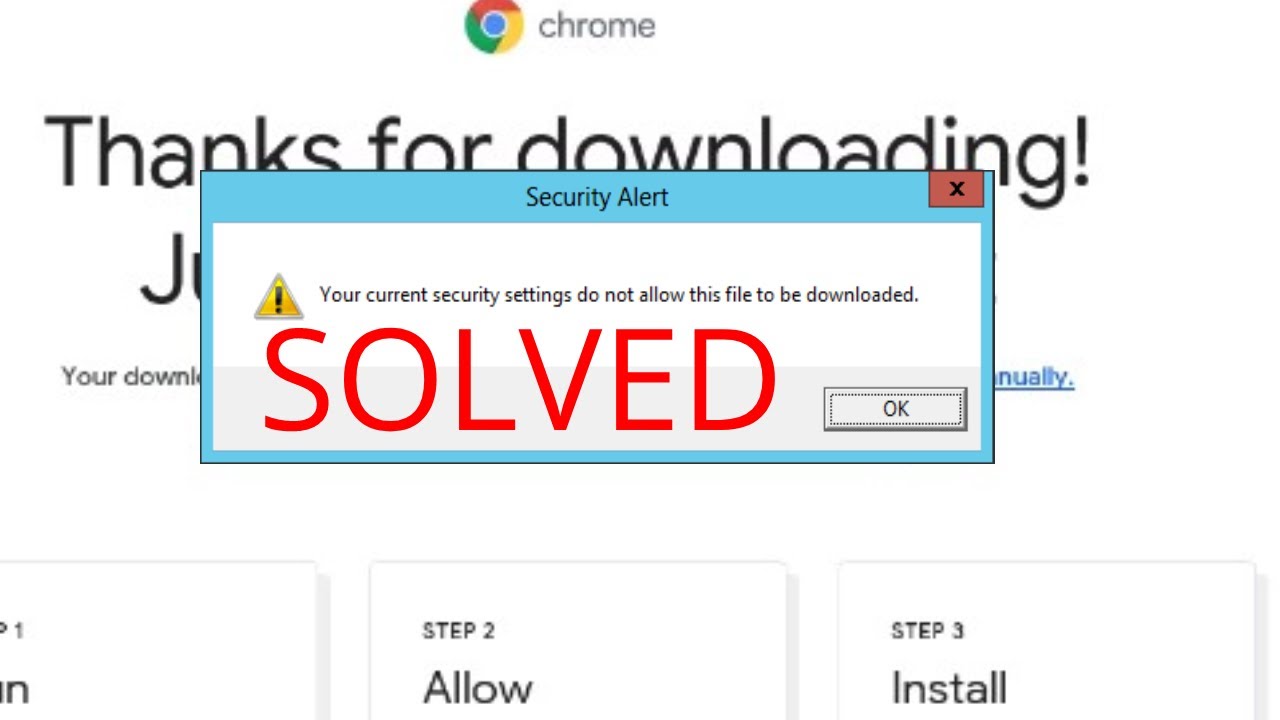
Task: Click the Chrome logo icon
Action: [x=494, y=25]
